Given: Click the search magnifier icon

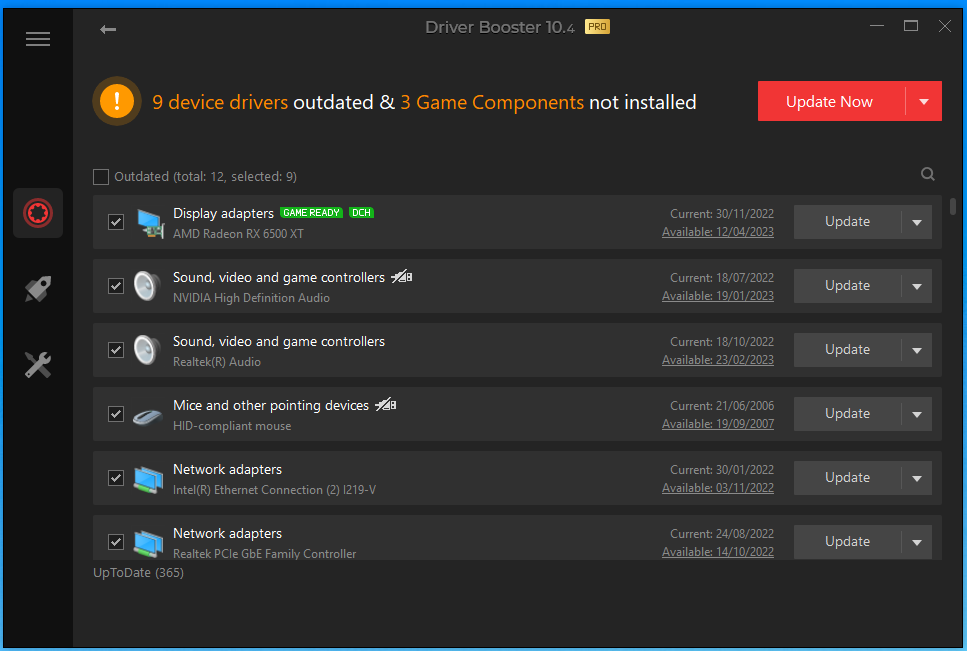Looking at the screenshot, I should click(x=928, y=175).
